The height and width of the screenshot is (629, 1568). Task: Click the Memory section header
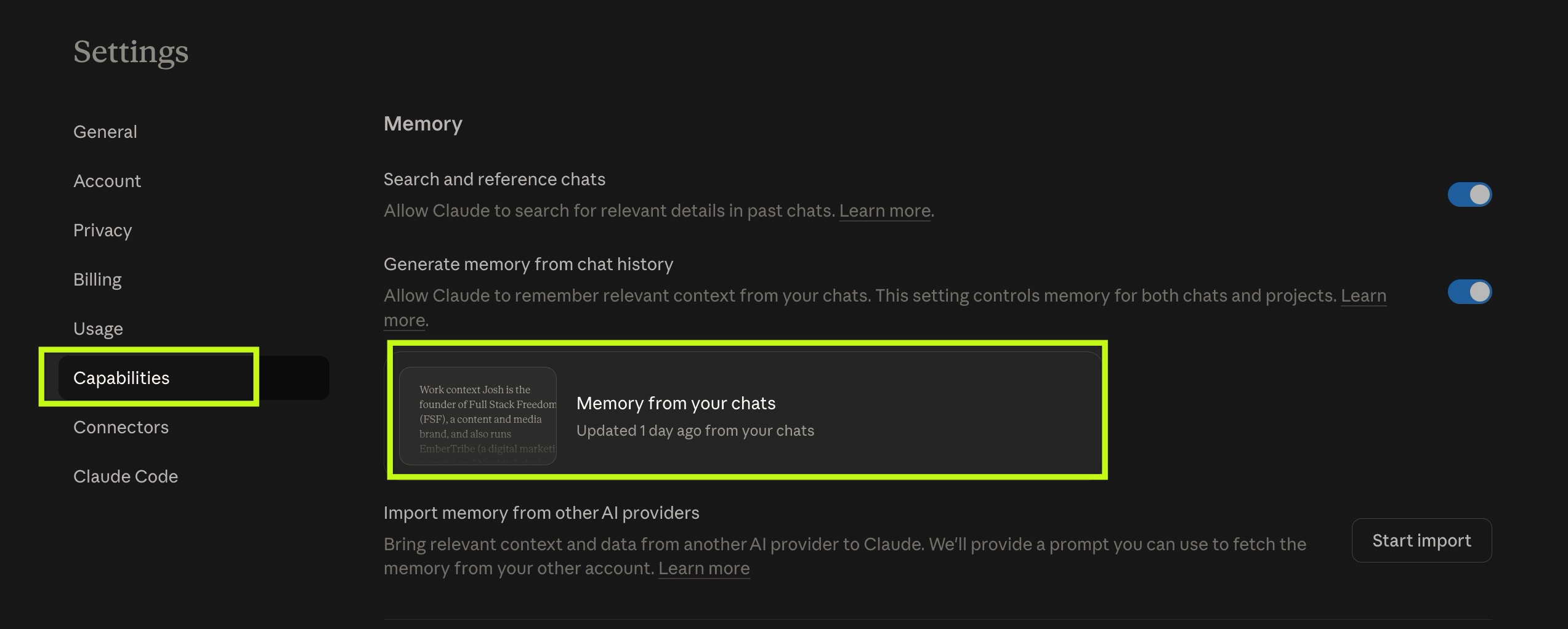[x=423, y=123]
